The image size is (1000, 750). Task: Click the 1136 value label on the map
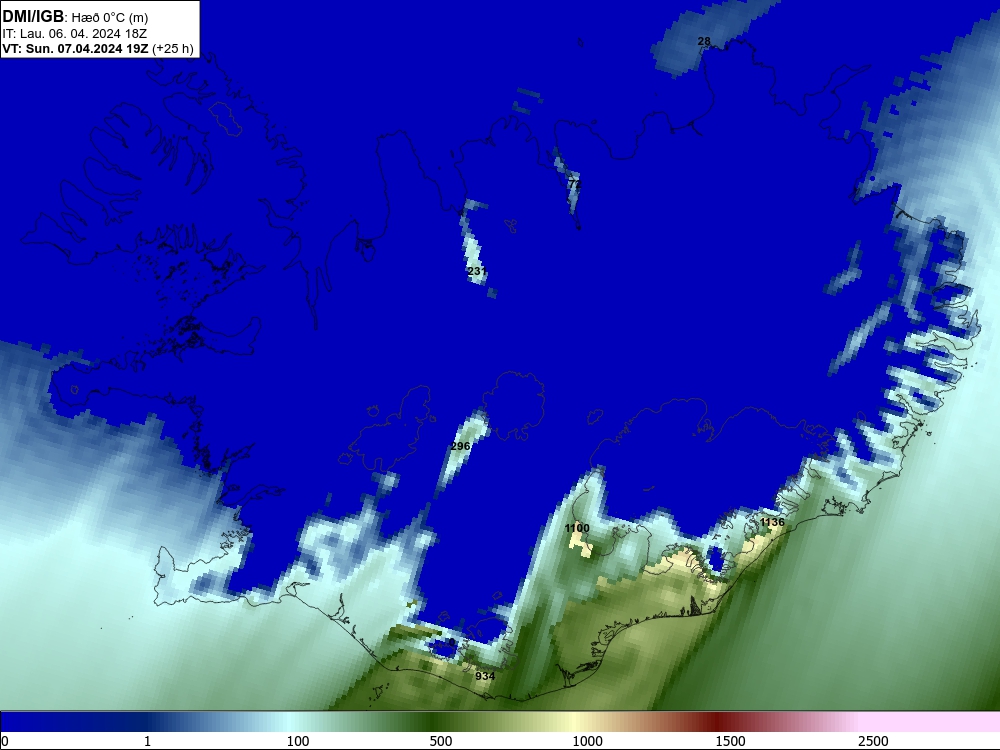772,522
